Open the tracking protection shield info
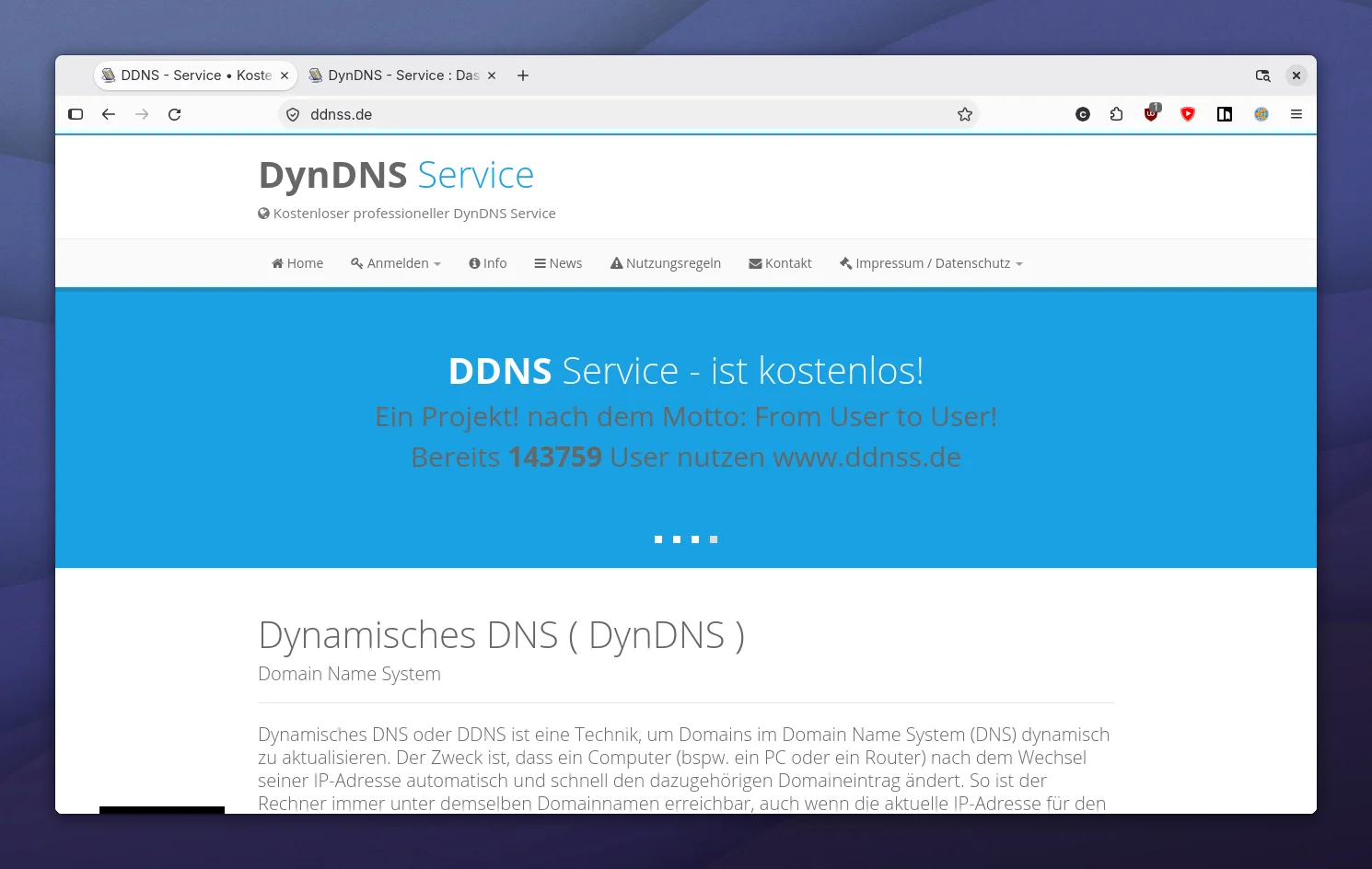 (293, 114)
